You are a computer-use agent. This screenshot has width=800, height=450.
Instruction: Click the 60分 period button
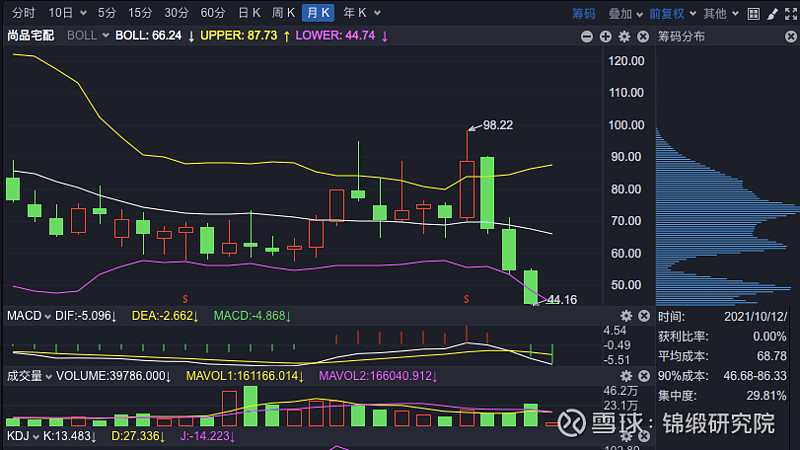[x=212, y=13]
